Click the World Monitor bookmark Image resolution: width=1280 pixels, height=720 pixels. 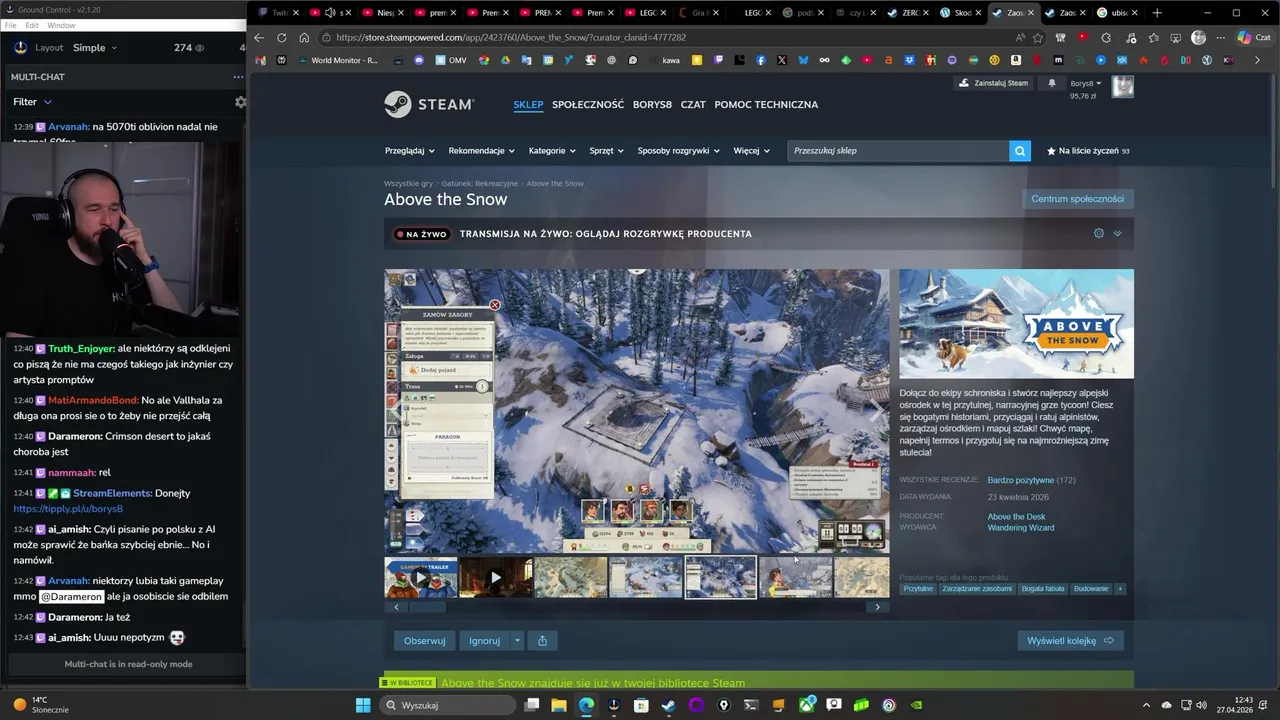(336, 60)
